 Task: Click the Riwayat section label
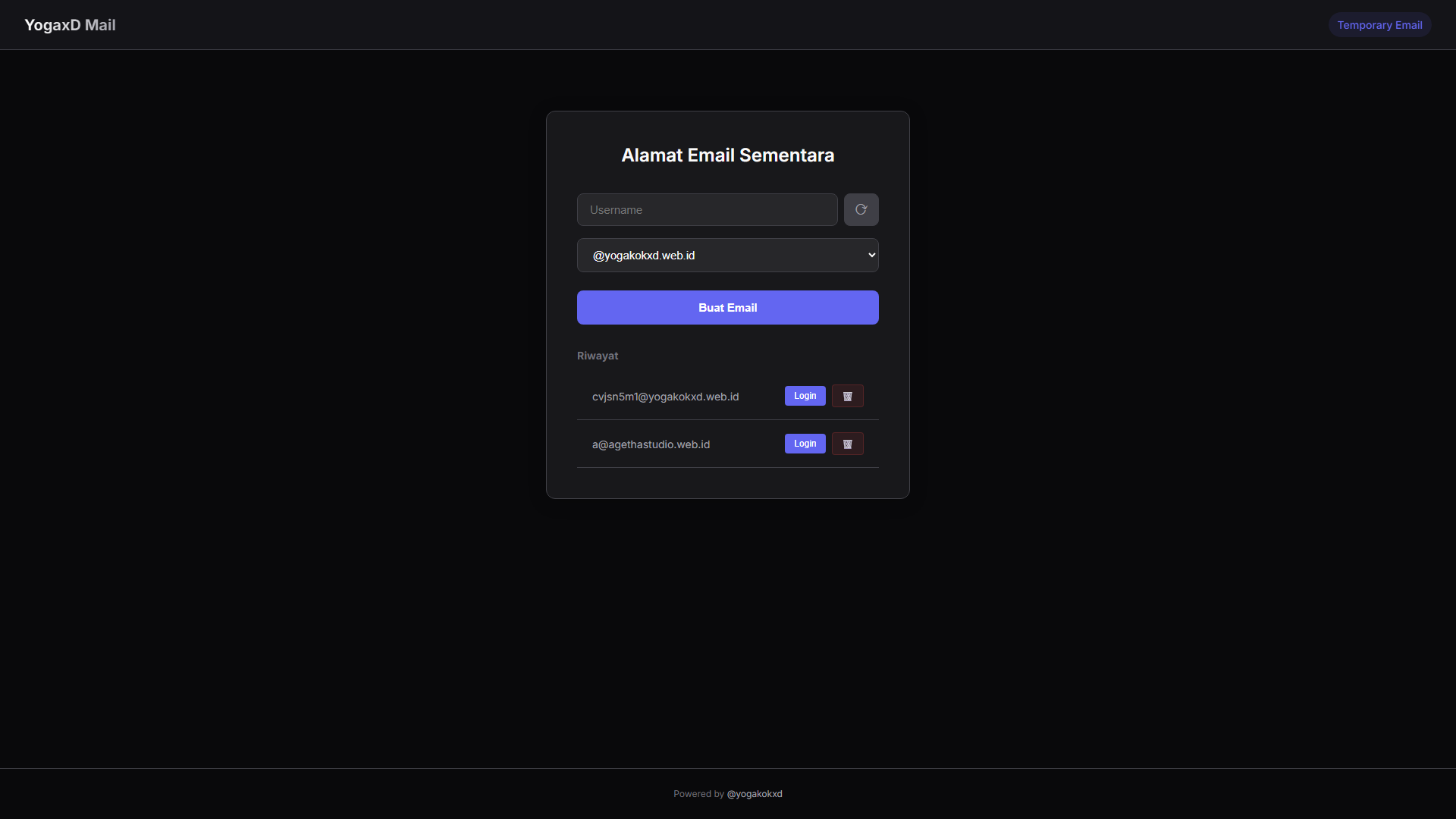click(598, 356)
